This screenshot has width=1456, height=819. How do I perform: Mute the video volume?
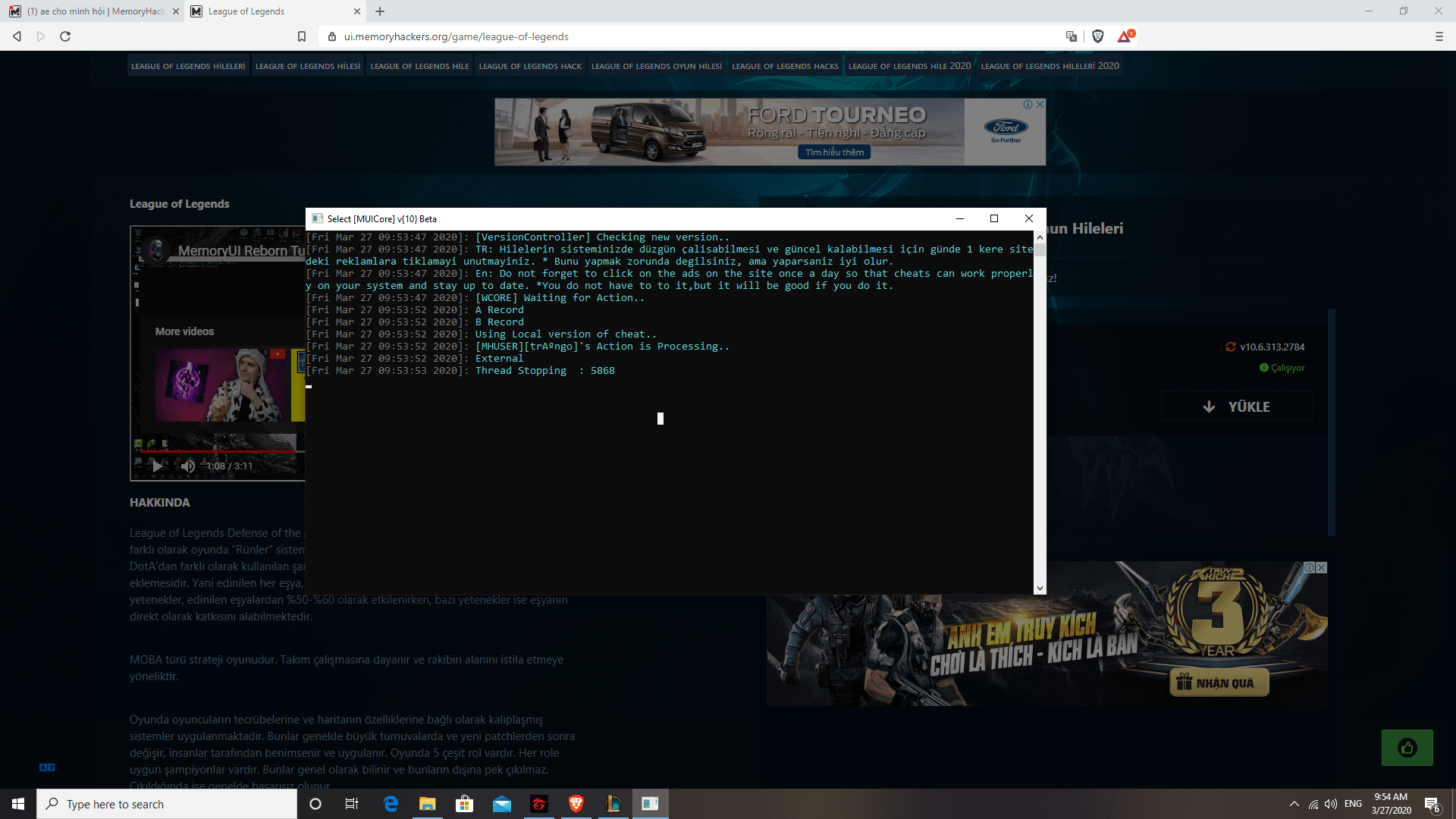click(x=189, y=466)
